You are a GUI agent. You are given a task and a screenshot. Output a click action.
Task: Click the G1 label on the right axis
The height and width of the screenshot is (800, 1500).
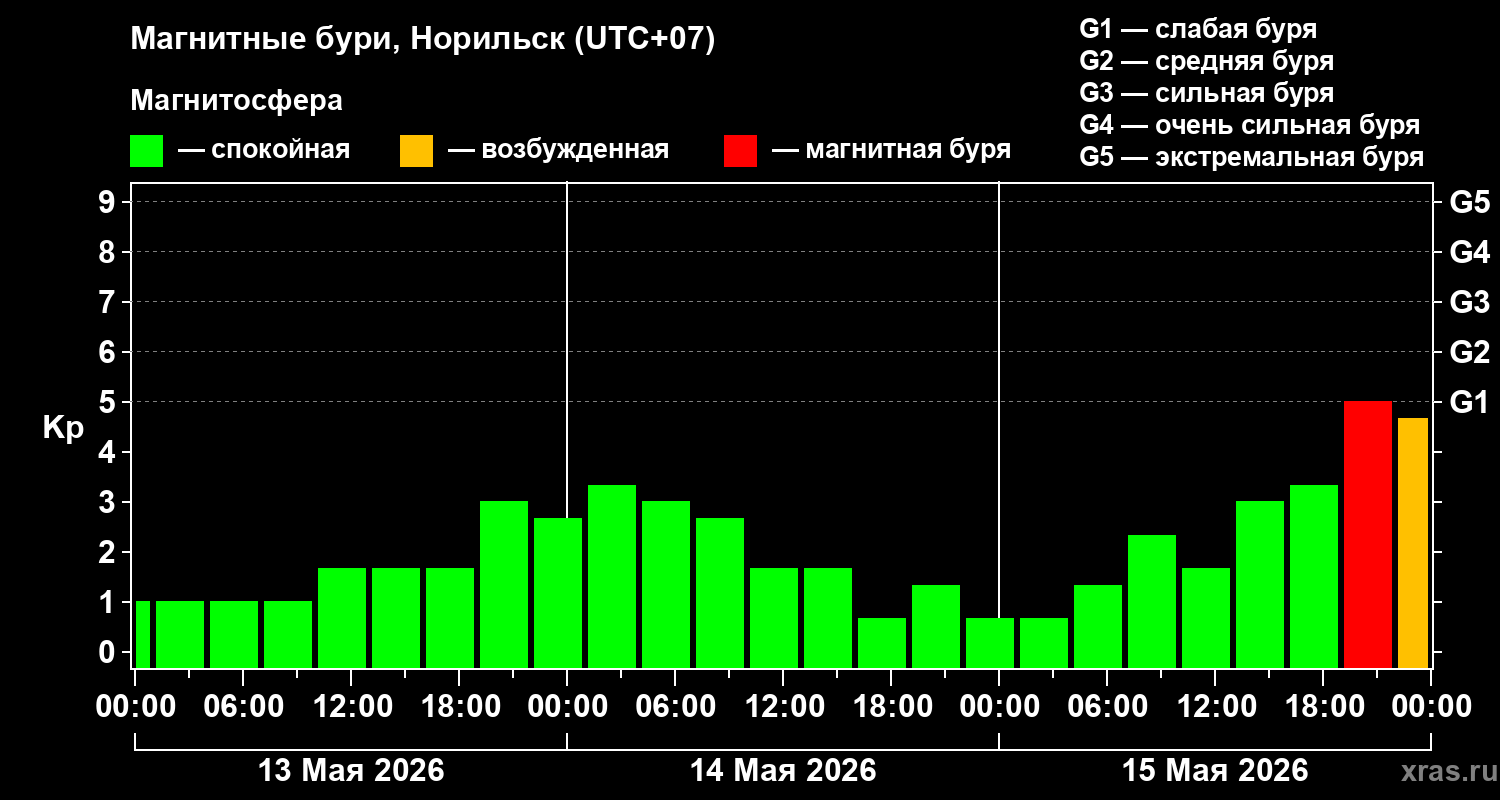click(x=1469, y=402)
